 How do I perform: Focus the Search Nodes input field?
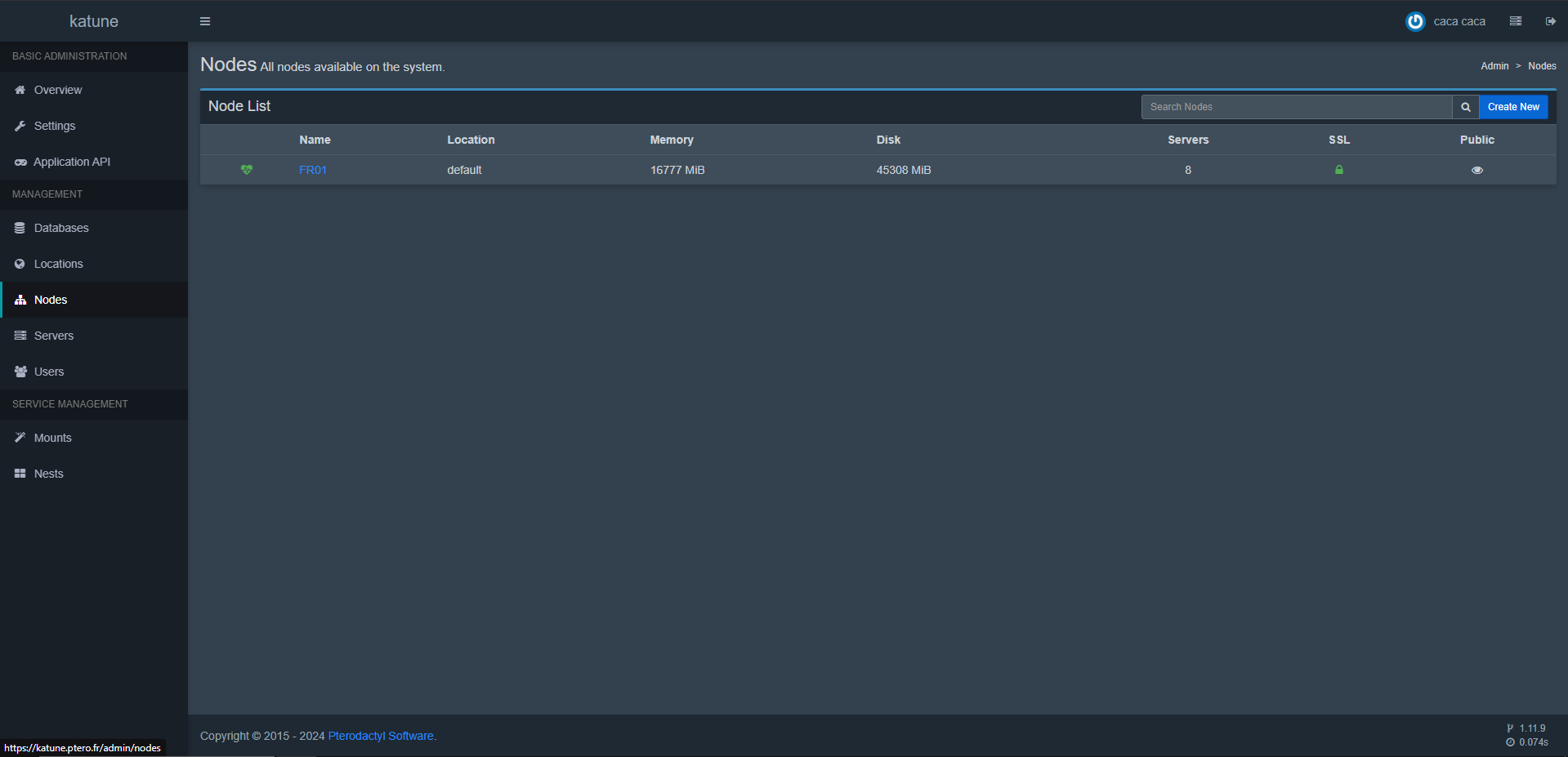tap(1297, 107)
